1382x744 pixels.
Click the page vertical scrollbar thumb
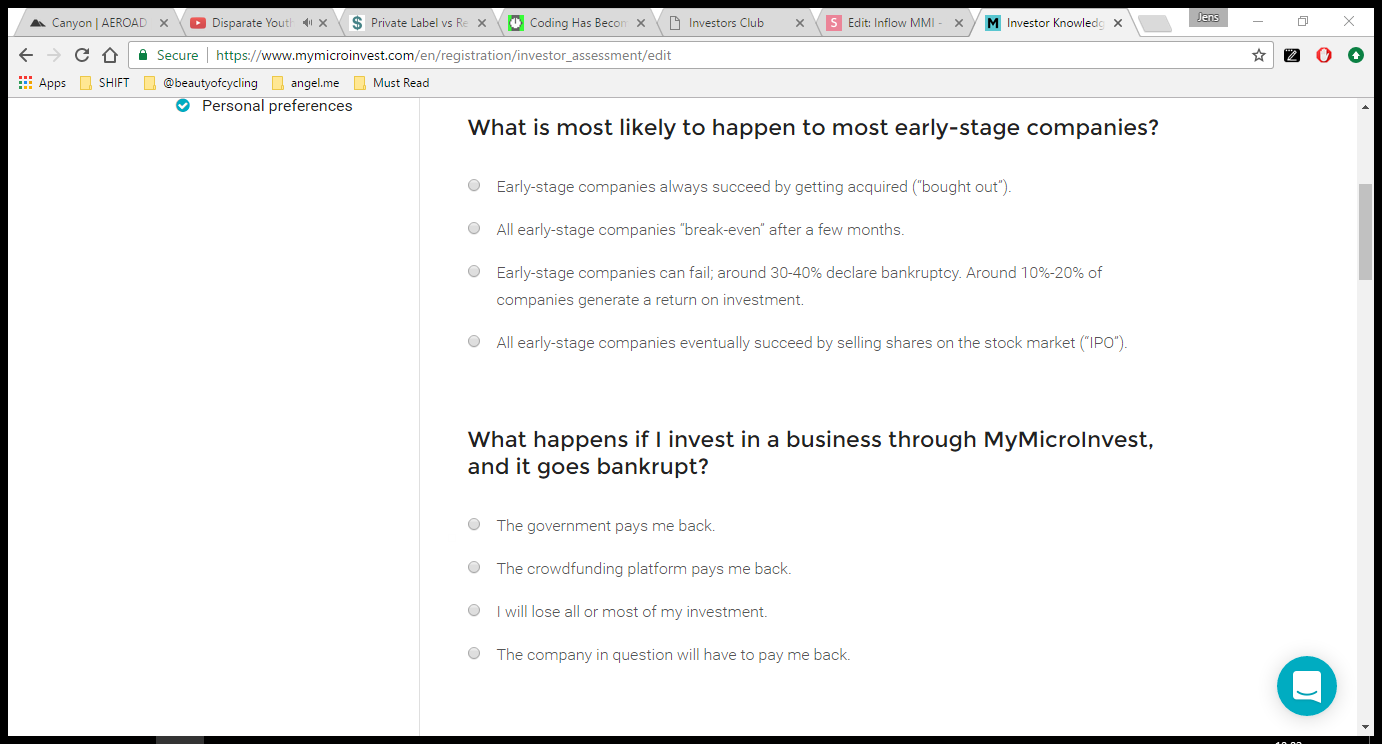click(1366, 232)
